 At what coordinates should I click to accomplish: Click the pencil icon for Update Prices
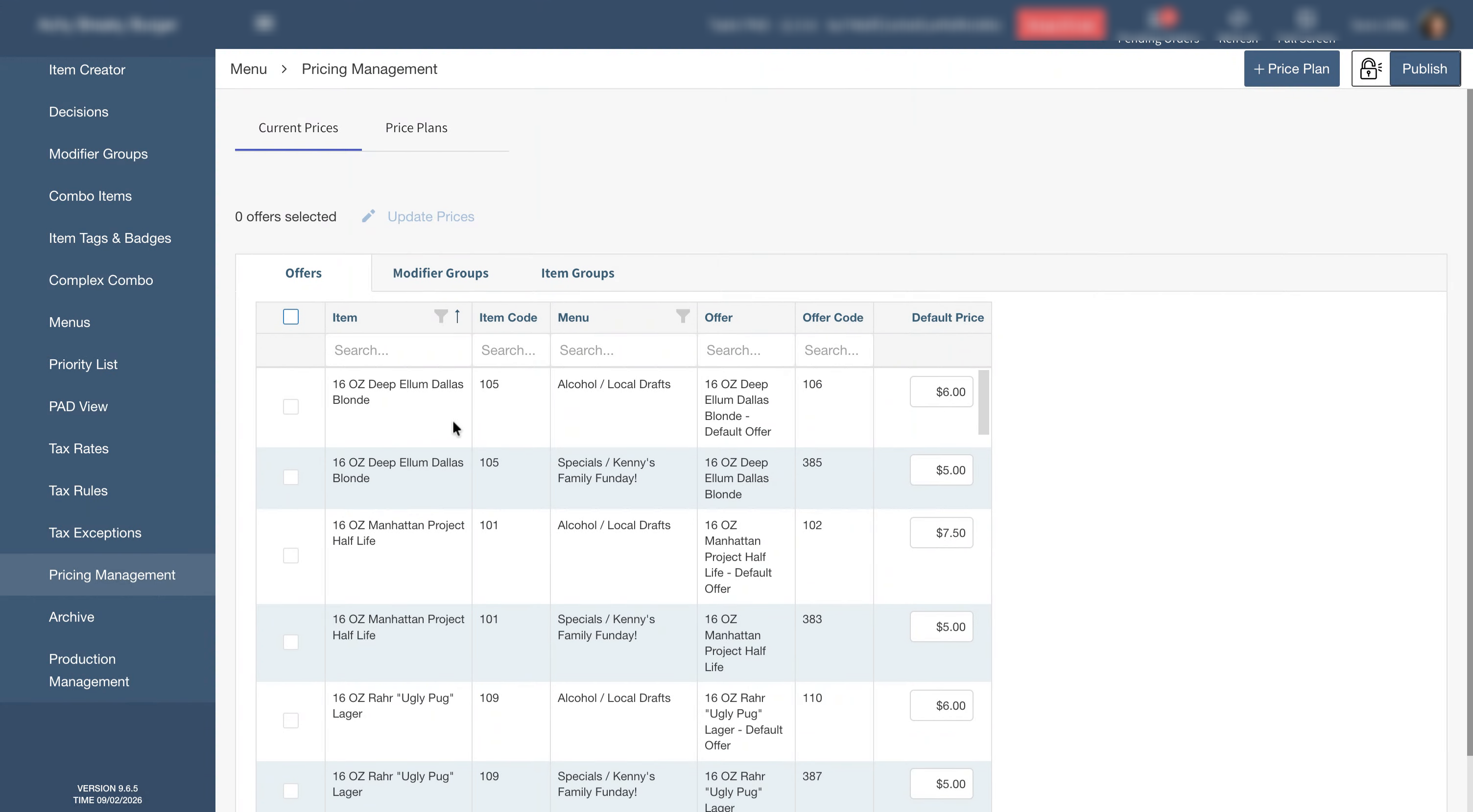click(369, 216)
